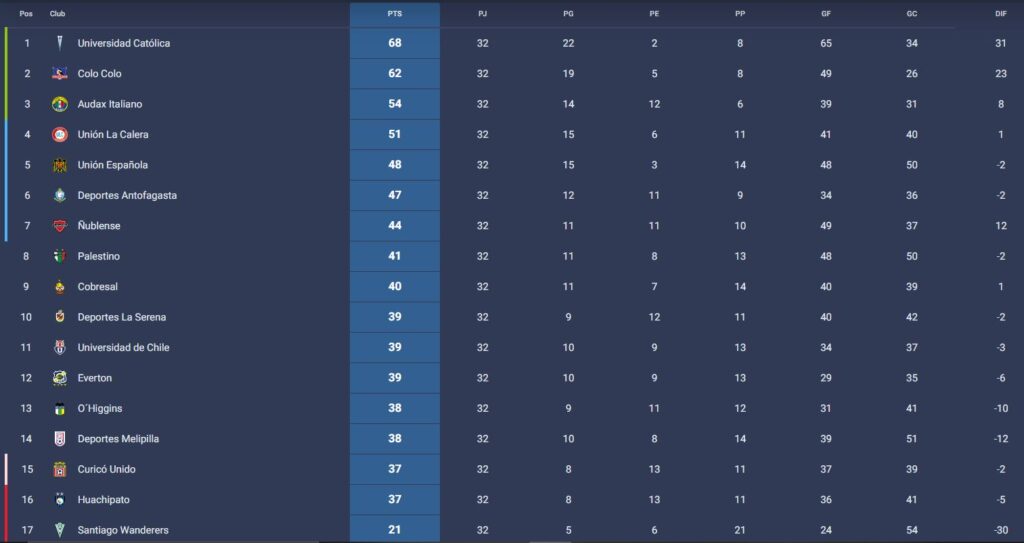Sort standings by the DIF column header

[x=1000, y=14]
